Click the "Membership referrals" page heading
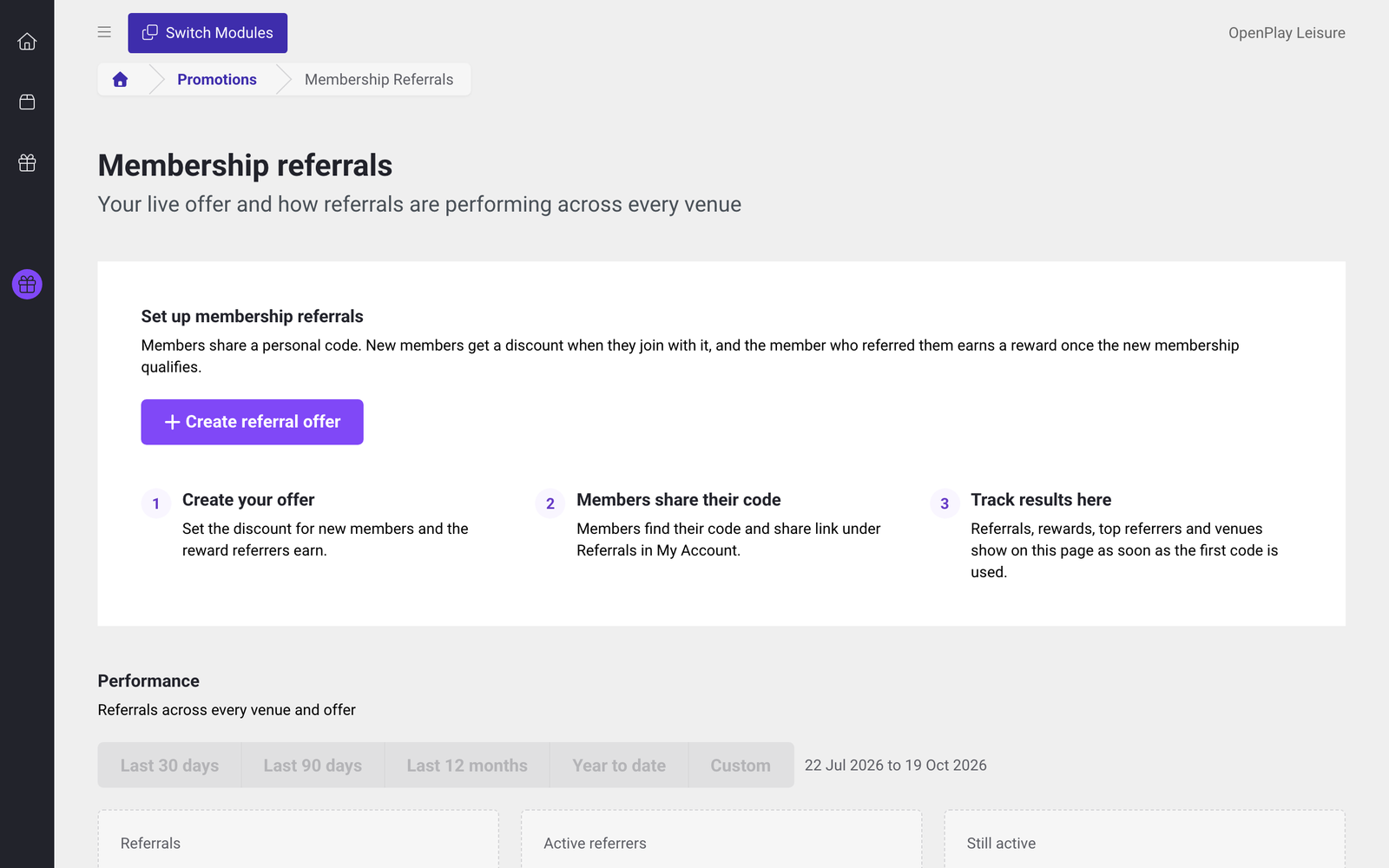Image resolution: width=1389 pixels, height=868 pixels. tap(245, 166)
